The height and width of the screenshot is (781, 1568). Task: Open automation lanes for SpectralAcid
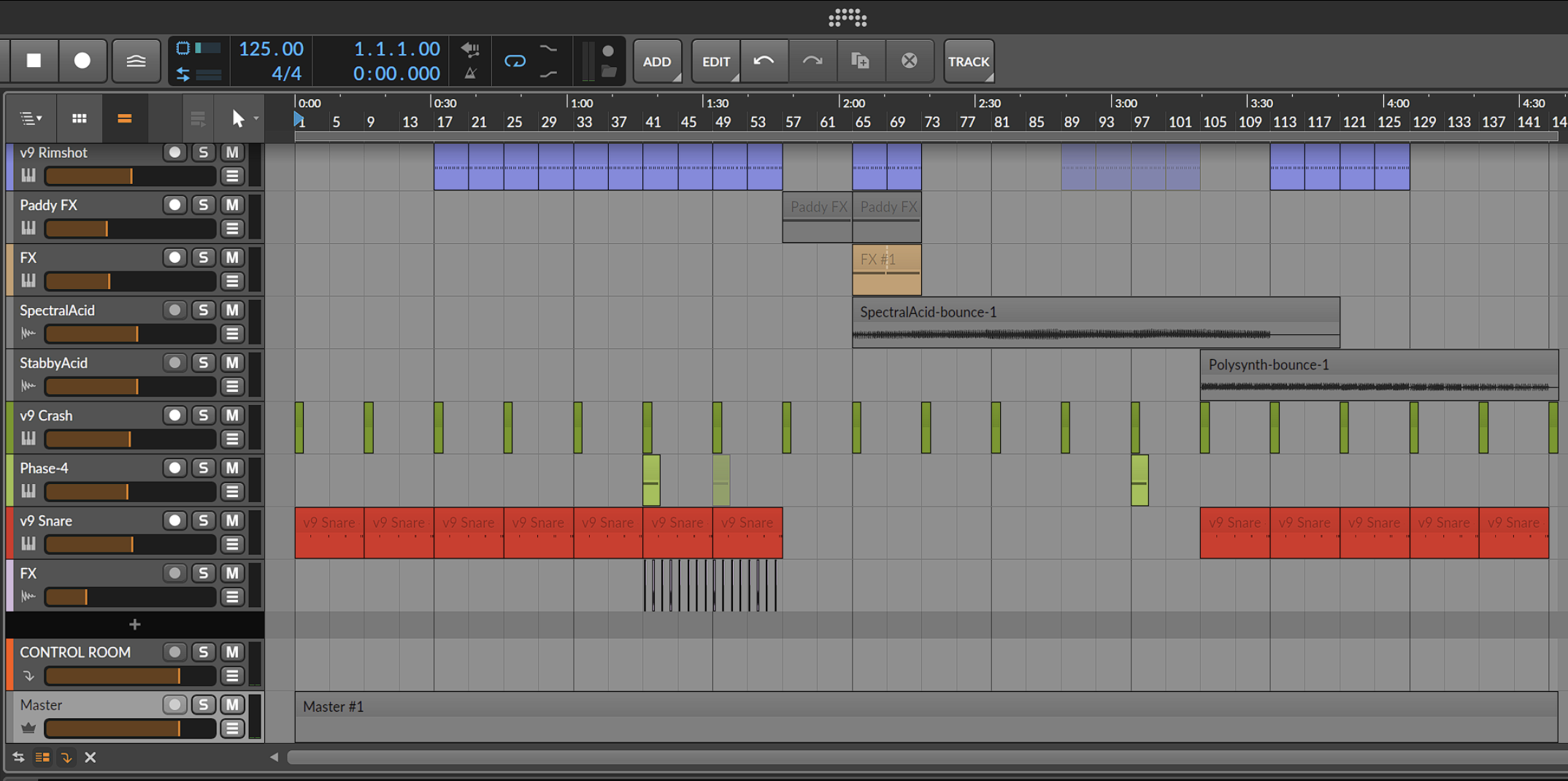[232, 334]
